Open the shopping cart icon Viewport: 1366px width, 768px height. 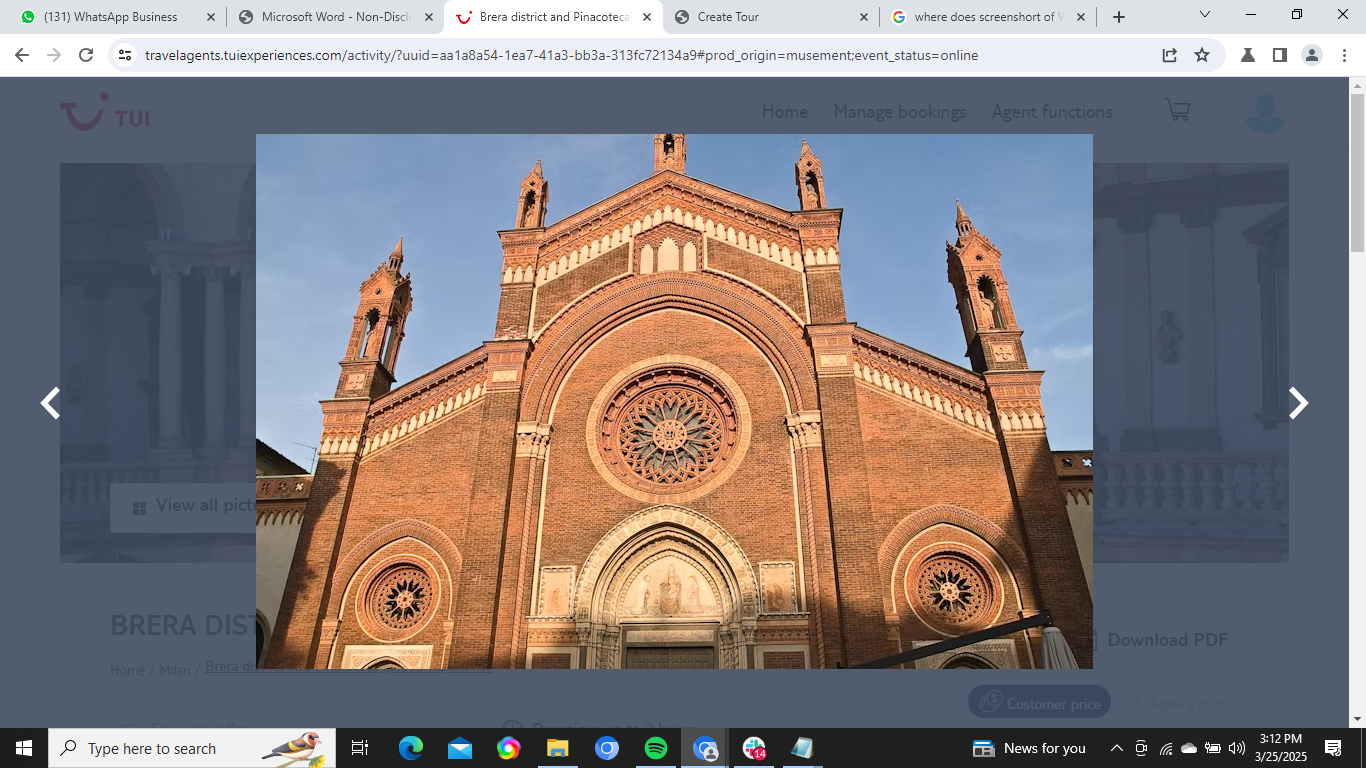1177,110
